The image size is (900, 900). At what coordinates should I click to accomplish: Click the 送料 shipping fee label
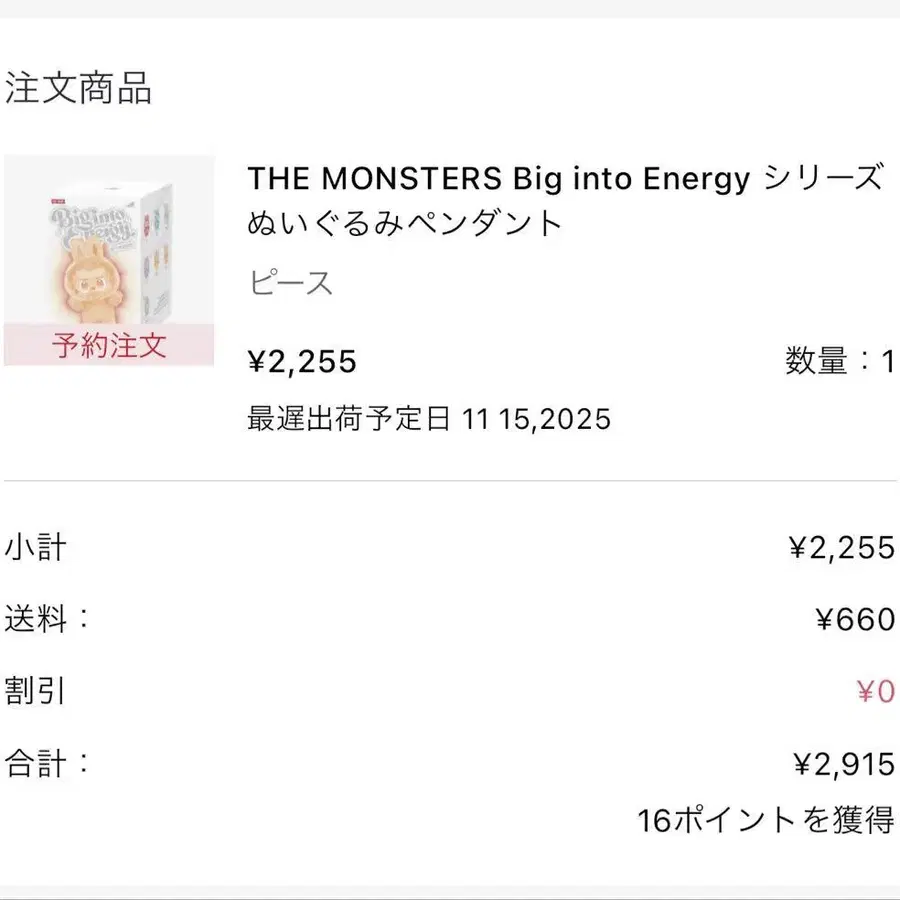pos(46,619)
